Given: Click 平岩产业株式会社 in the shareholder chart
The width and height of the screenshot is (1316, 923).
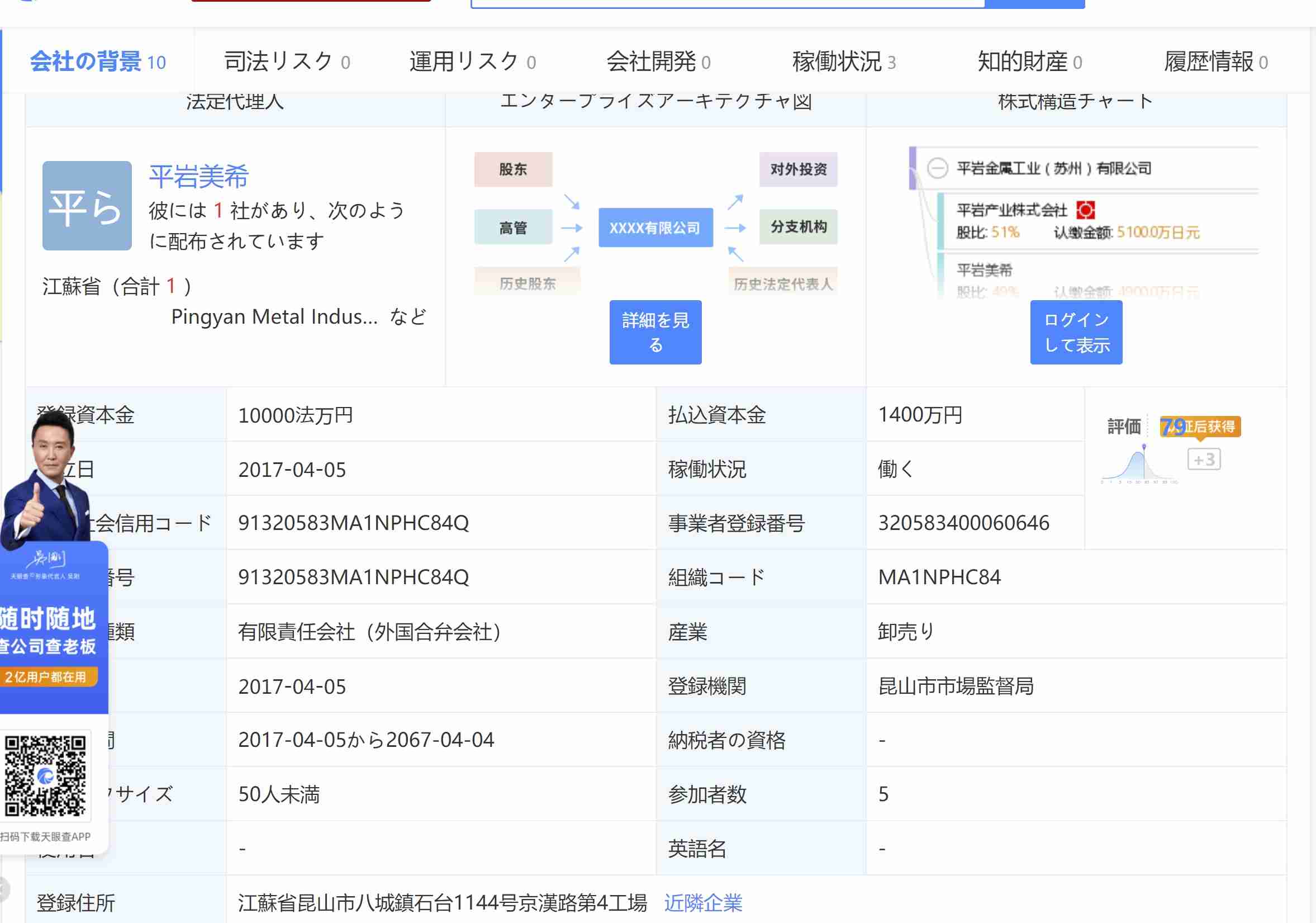Looking at the screenshot, I should 1011,210.
